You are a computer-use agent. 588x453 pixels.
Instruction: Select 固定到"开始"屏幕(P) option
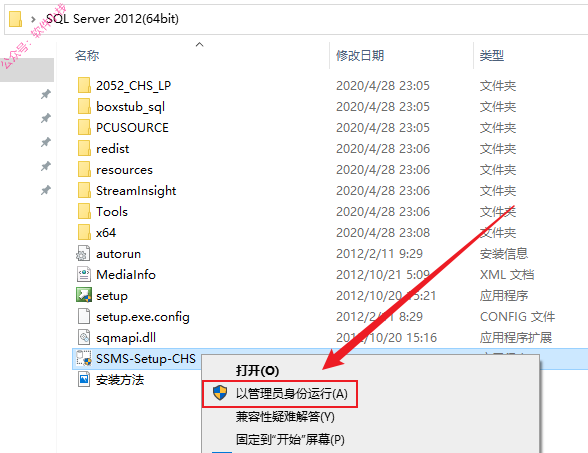point(290,439)
